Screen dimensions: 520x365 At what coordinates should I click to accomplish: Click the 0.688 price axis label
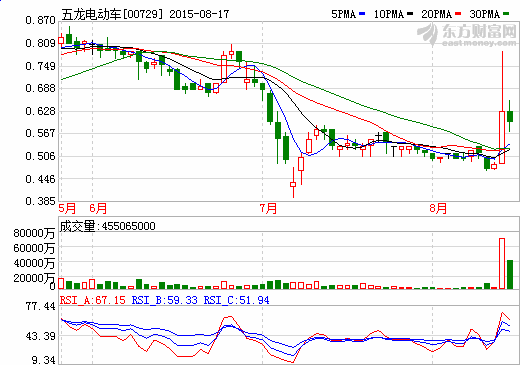(x=40, y=88)
